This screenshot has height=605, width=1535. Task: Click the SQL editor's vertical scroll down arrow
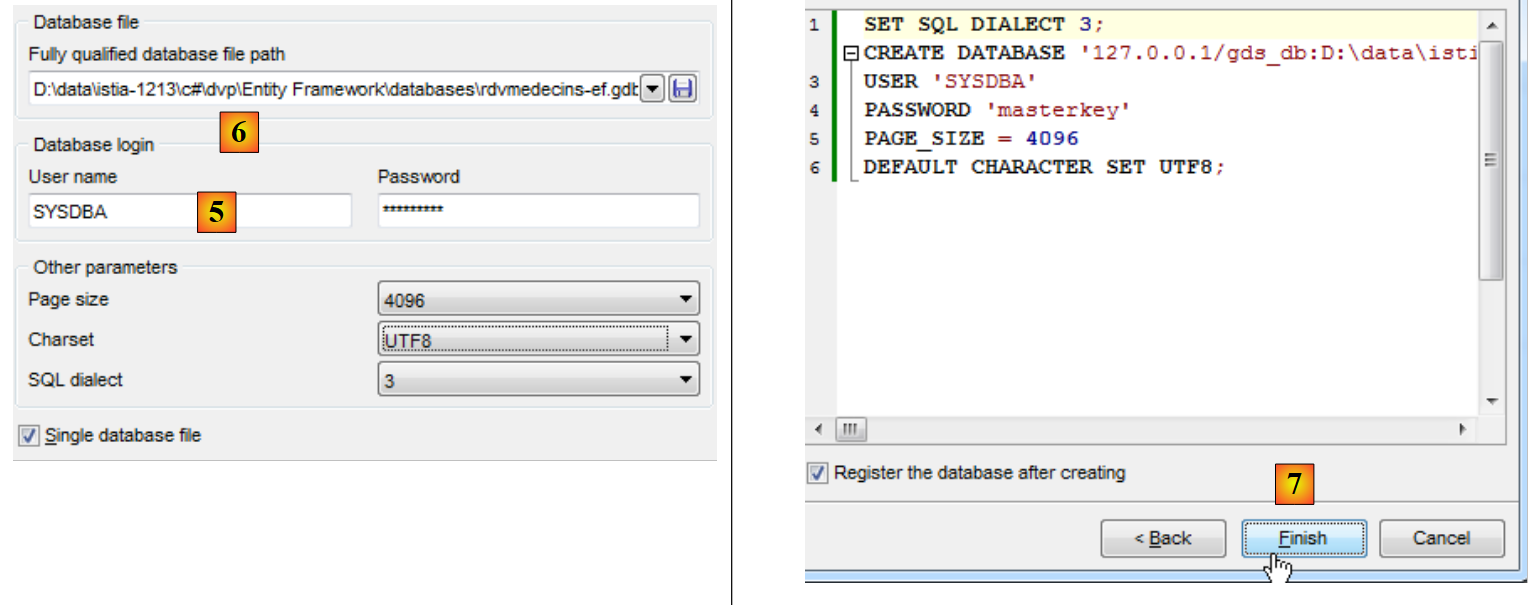[1492, 401]
